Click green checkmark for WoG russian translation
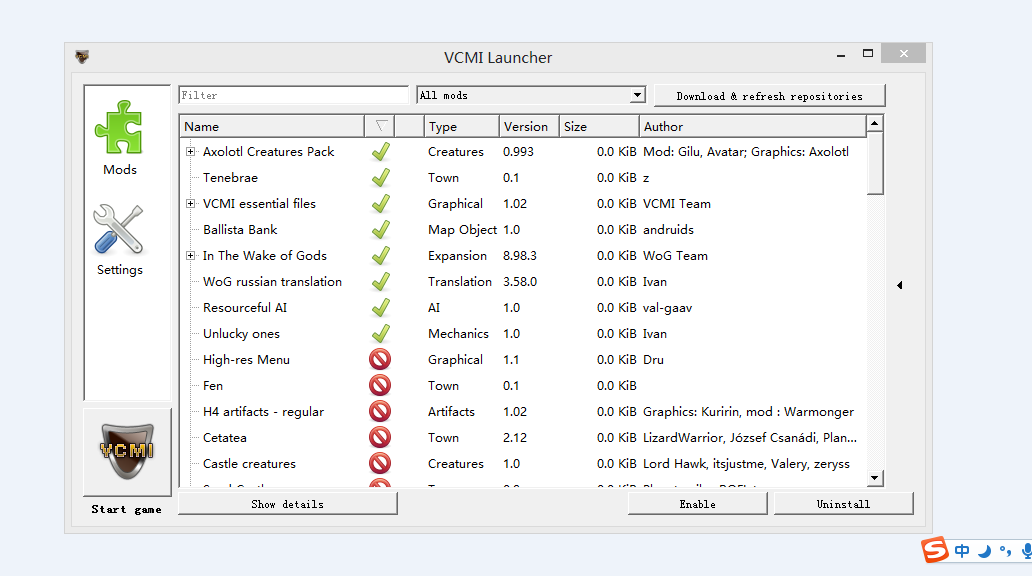Image resolution: width=1032 pixels, height=576 pixels. pyautogui.click(x=380, y=282)
